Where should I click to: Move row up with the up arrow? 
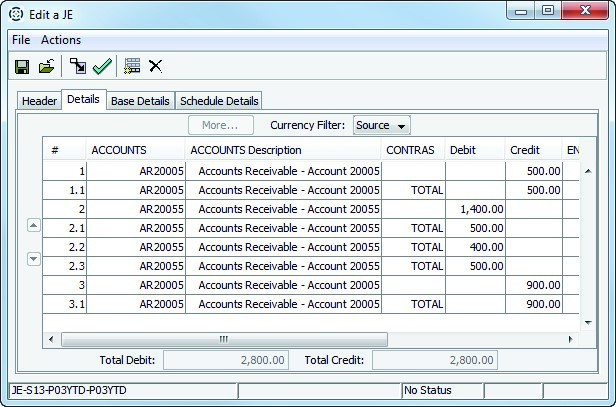(x=33, y=226)
